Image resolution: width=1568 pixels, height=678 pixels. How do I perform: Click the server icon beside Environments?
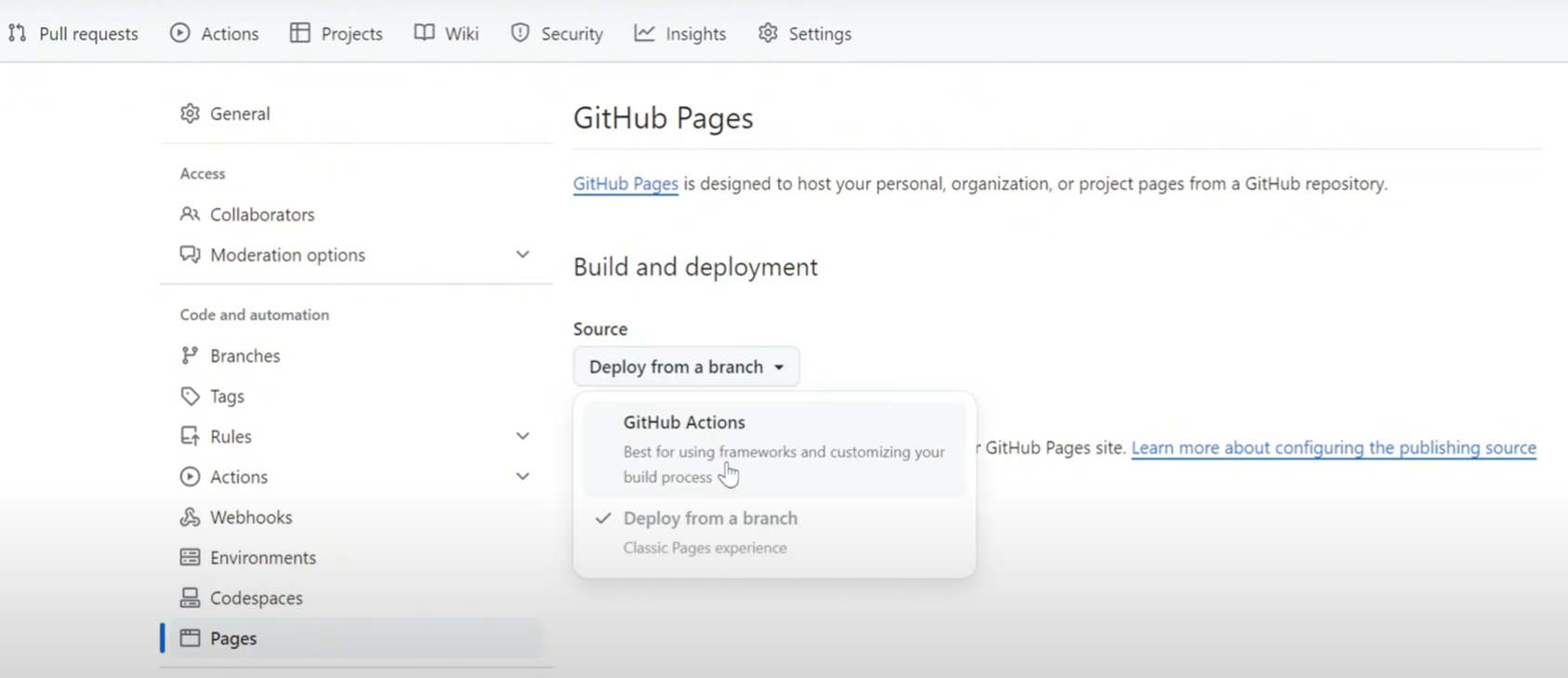191,557
